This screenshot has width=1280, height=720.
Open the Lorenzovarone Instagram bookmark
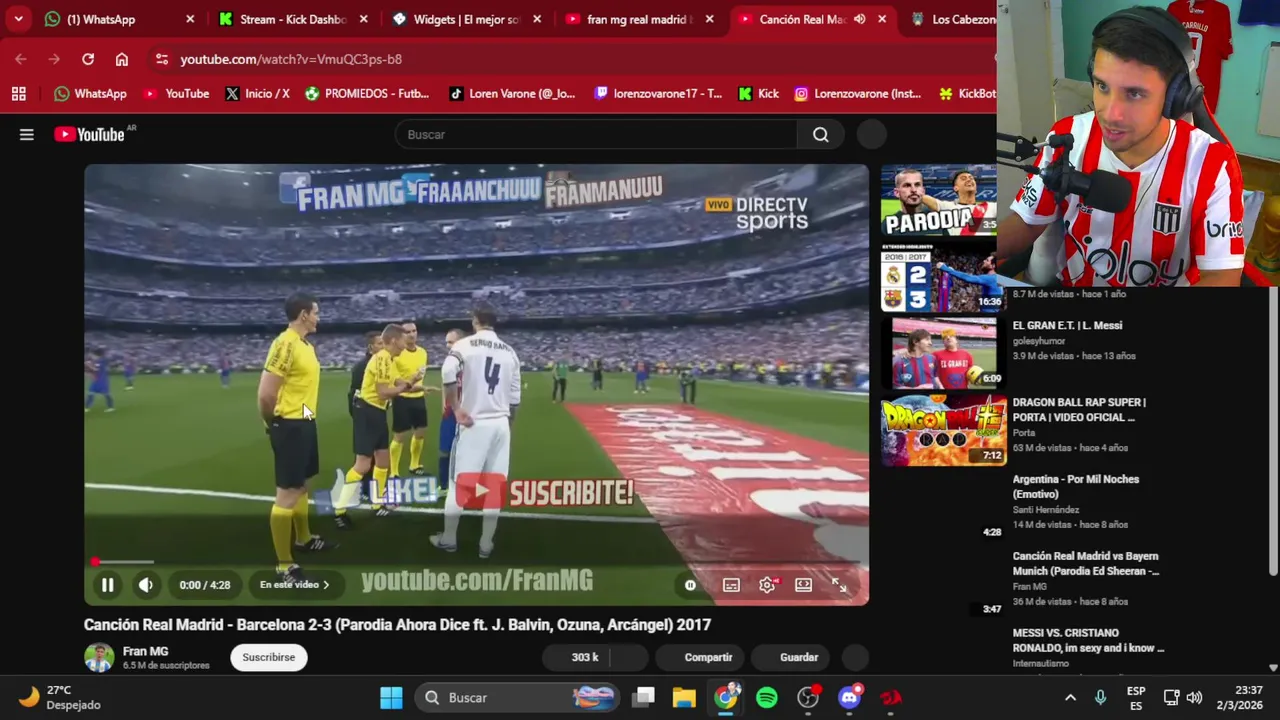tap(858, 93)
